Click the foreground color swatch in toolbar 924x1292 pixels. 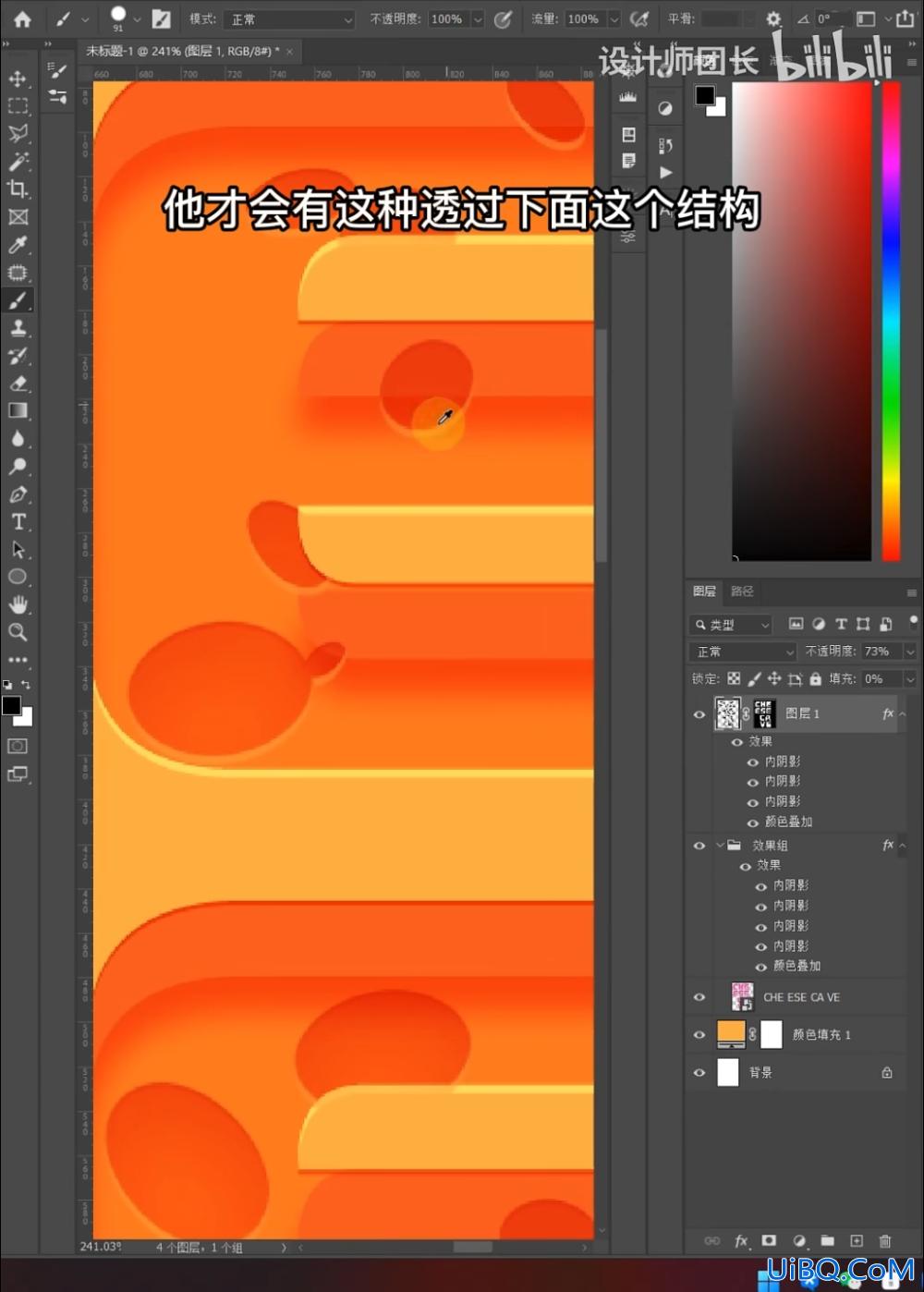click(11, 705)
